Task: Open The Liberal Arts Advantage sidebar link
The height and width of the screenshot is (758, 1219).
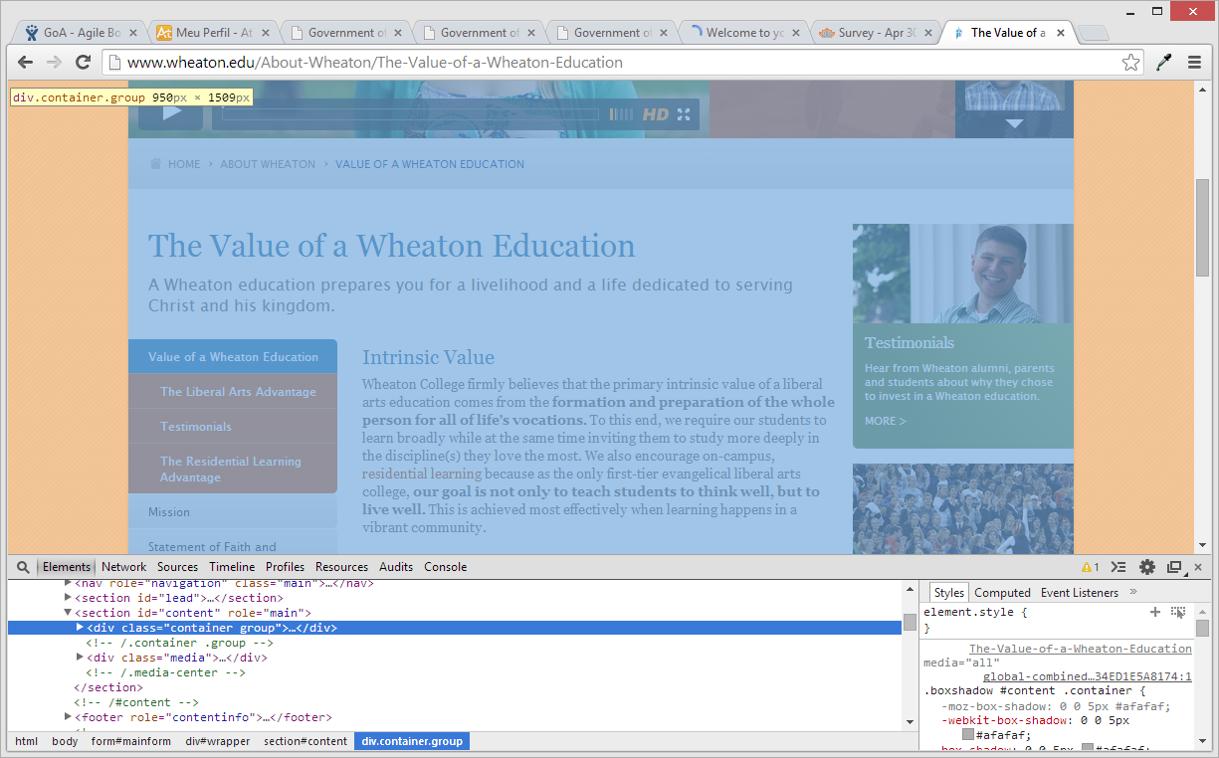Action: point(238,392)
